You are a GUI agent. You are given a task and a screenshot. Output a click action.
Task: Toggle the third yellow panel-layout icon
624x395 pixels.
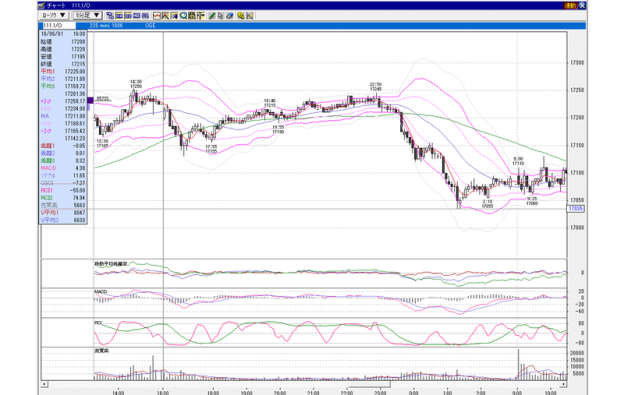(136, 16)
